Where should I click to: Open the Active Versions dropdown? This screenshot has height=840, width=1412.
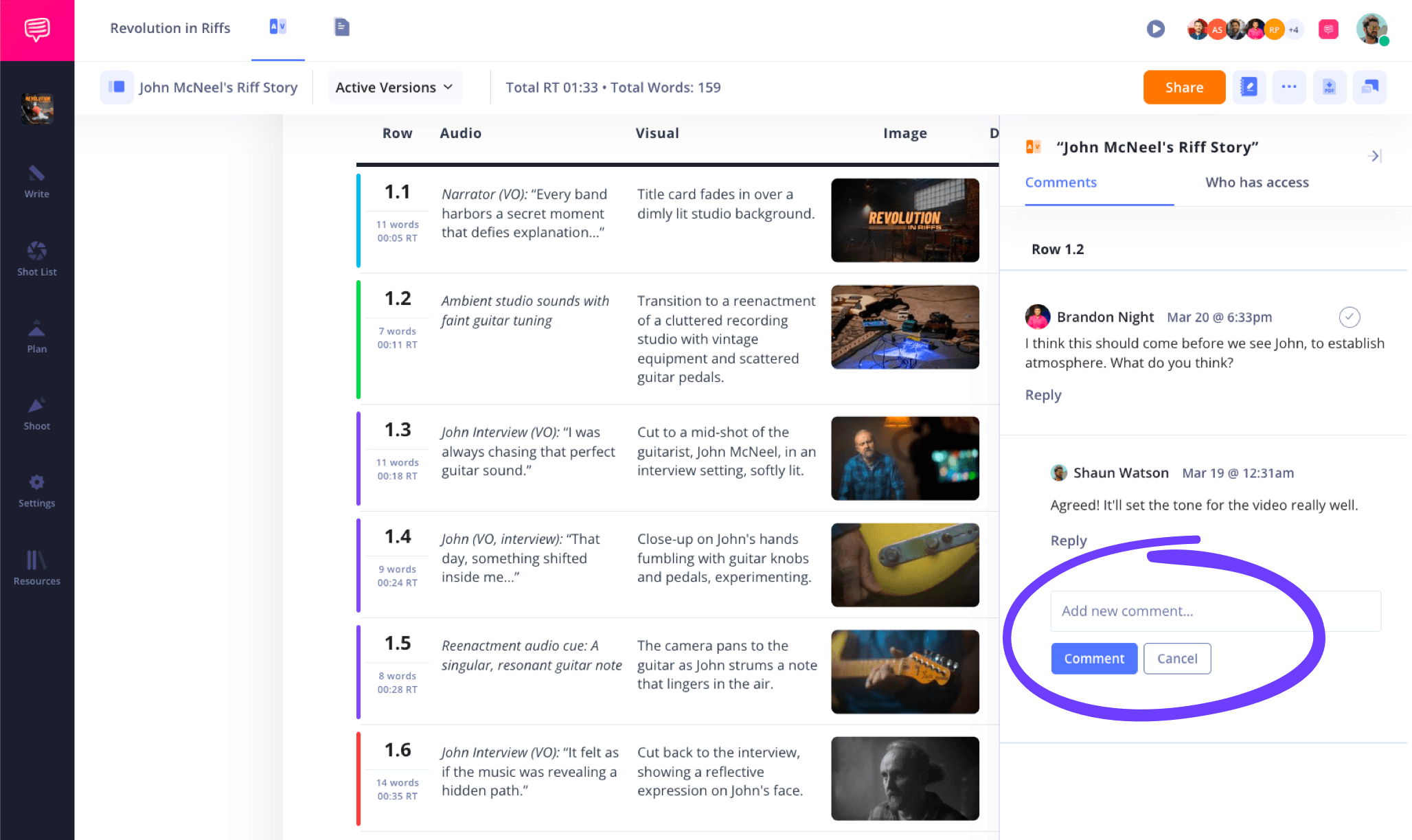click(x=394, y=87)
